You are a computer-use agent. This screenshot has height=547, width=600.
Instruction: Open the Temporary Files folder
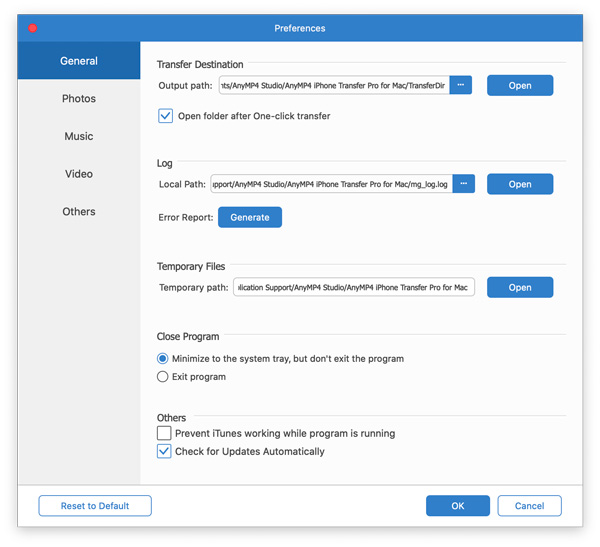point(520,288)
